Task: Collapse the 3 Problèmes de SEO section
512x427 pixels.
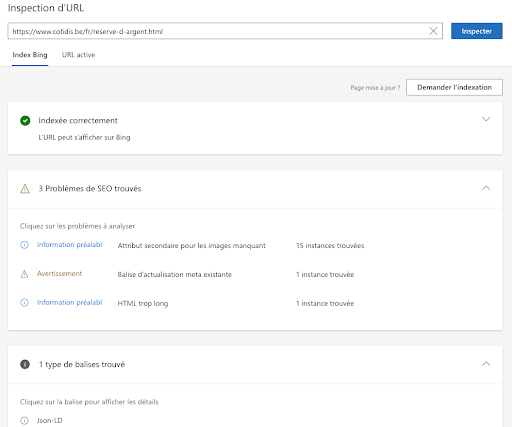Action: (x=486, y=188)
